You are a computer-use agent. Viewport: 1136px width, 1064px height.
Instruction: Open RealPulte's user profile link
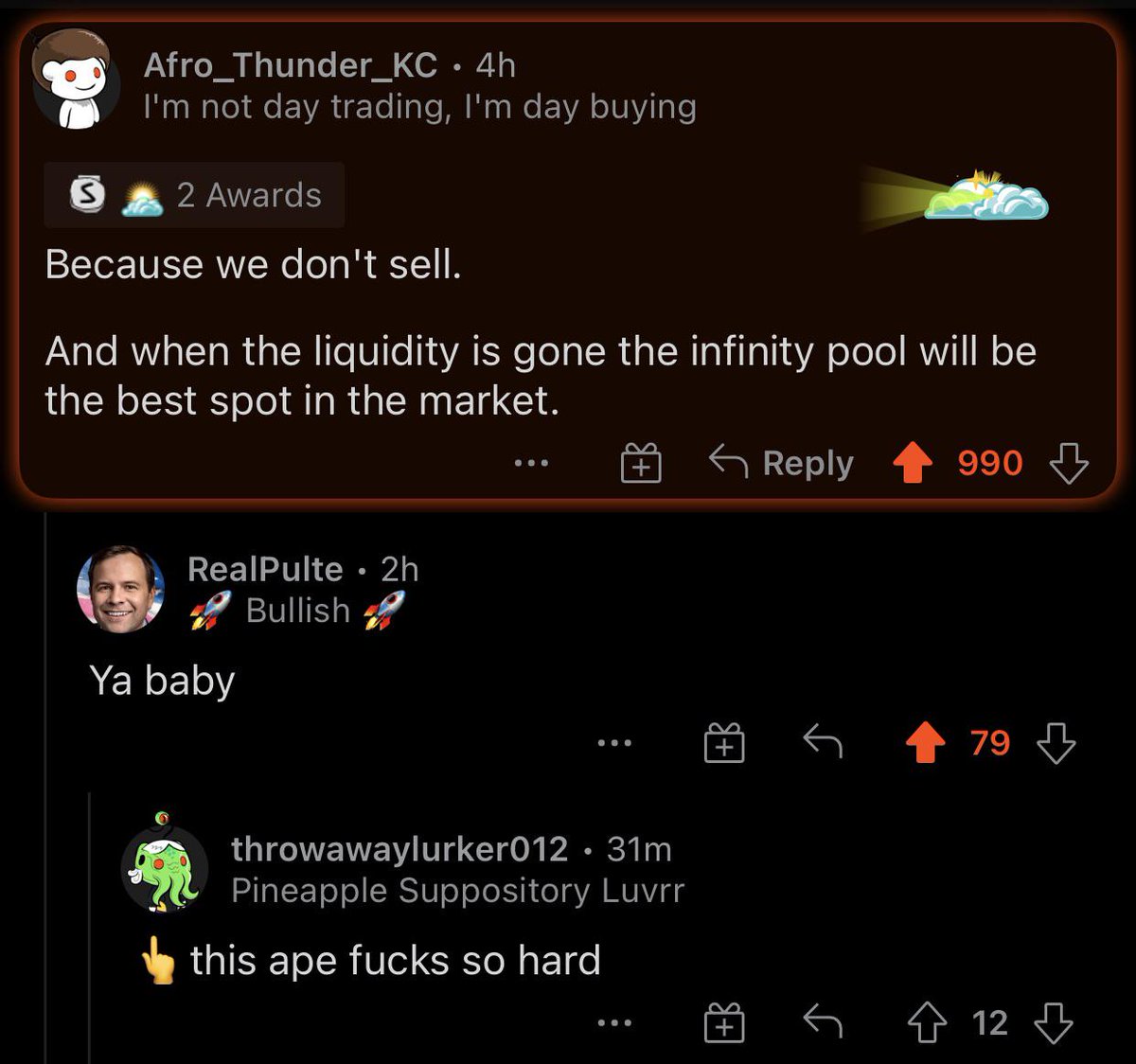point(265,569)
